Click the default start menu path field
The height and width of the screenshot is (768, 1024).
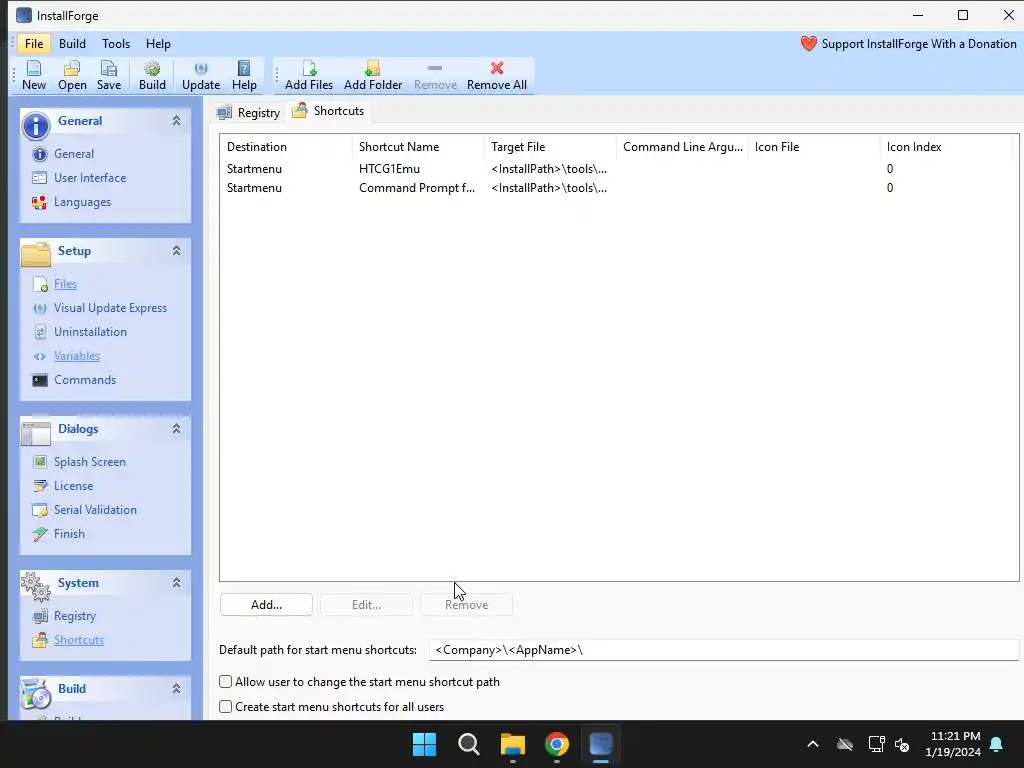coord(724,650)
